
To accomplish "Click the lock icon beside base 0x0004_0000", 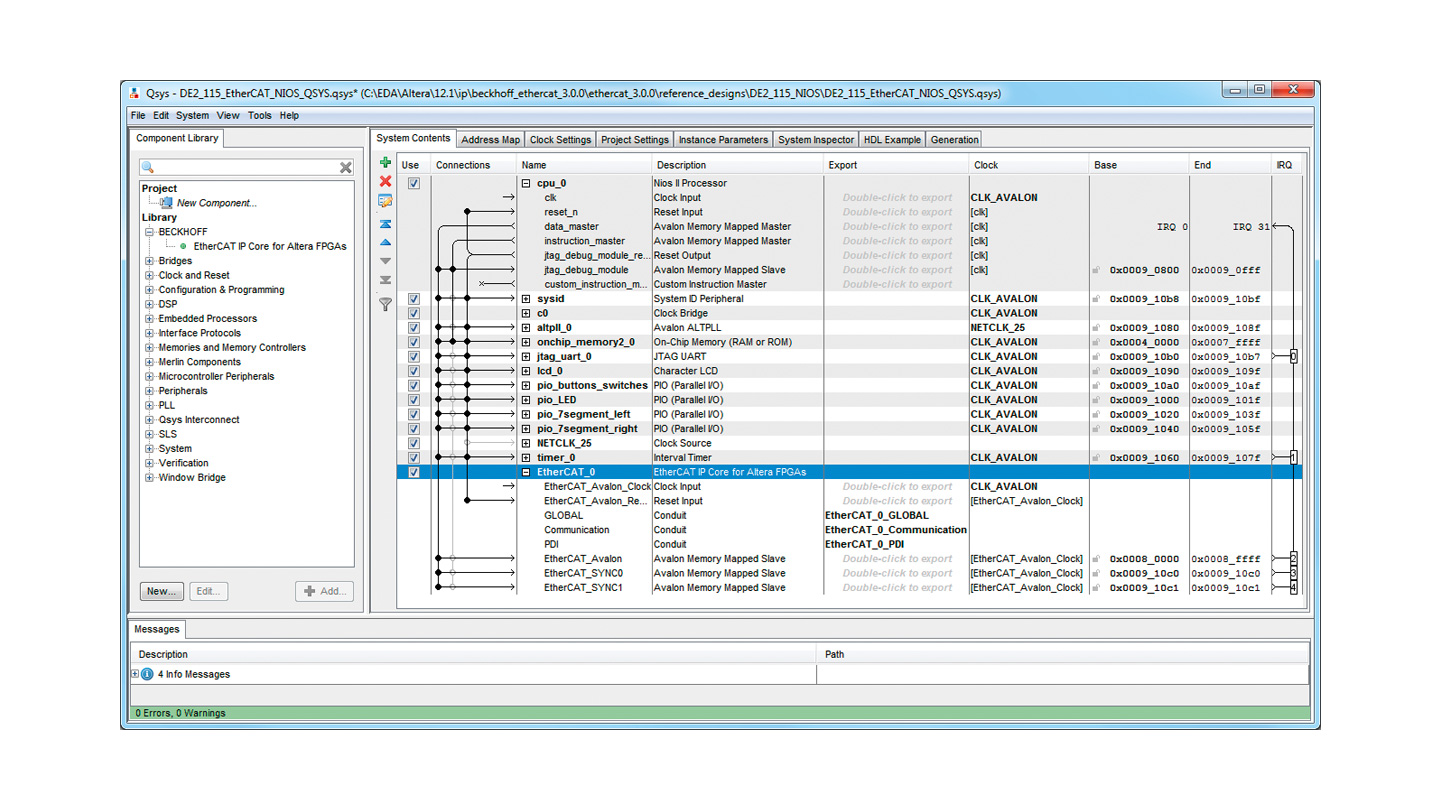I will pyautogui.click(x=1097, y=342).
